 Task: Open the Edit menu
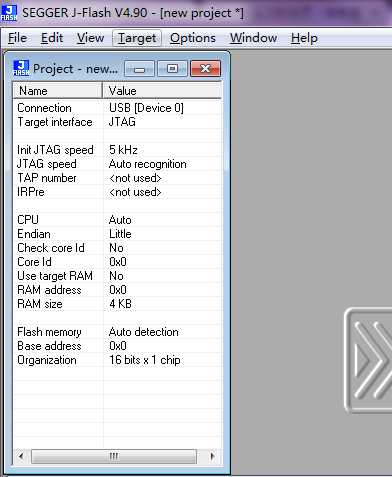52,38
